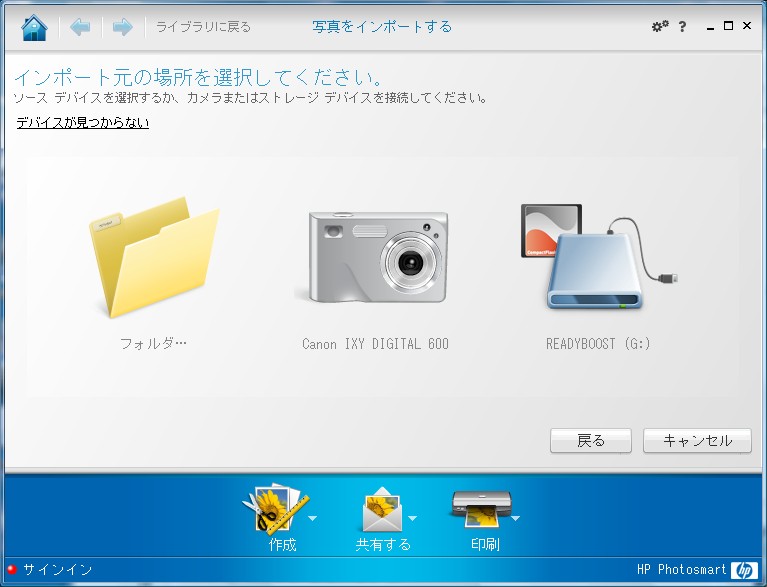Click the forward arrow navigation icon
The width and height of the screenshot is (767, 587).
click(122, 27)
